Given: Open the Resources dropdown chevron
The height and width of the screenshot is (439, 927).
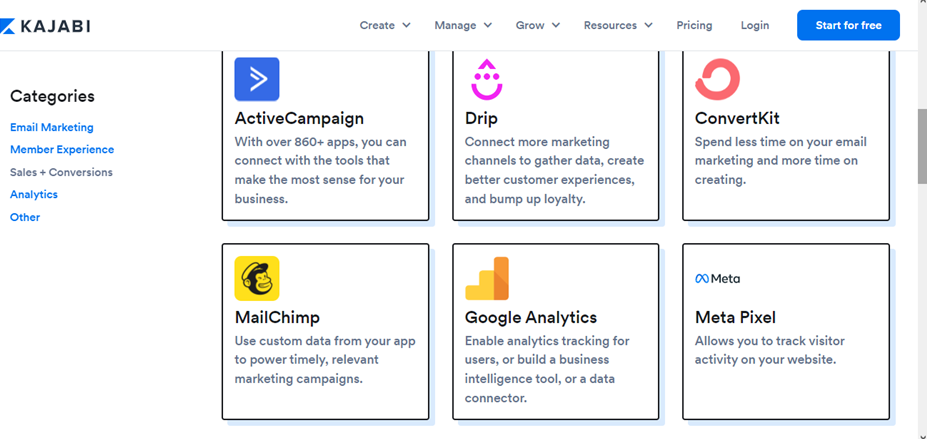Looking at the screenshot, I should [649, 25].
